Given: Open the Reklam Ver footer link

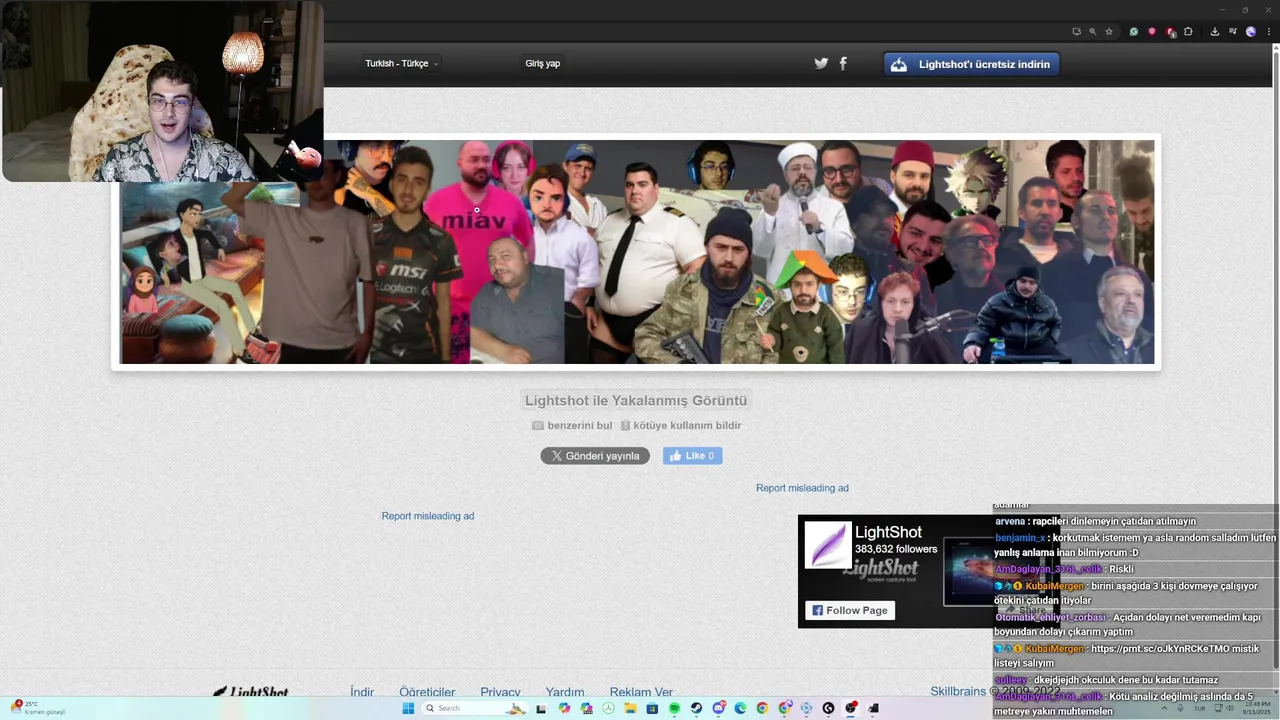Looking at the screenshot, I should point(641,692).
